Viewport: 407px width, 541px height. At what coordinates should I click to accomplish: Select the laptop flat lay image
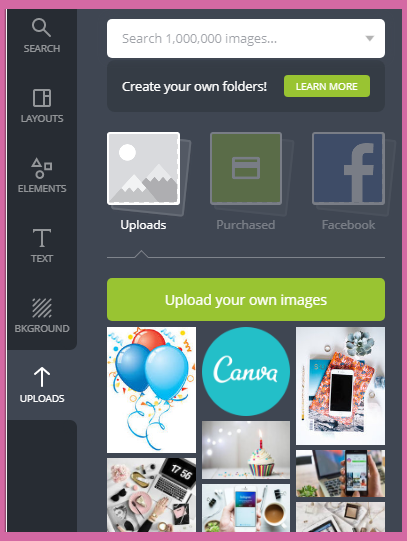pos(151,495)
